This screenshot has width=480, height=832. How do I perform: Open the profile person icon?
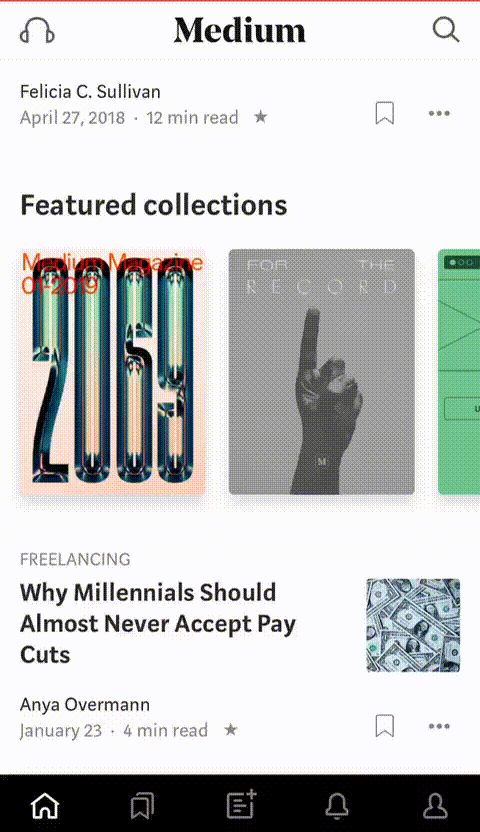click(x=435, y=805)
